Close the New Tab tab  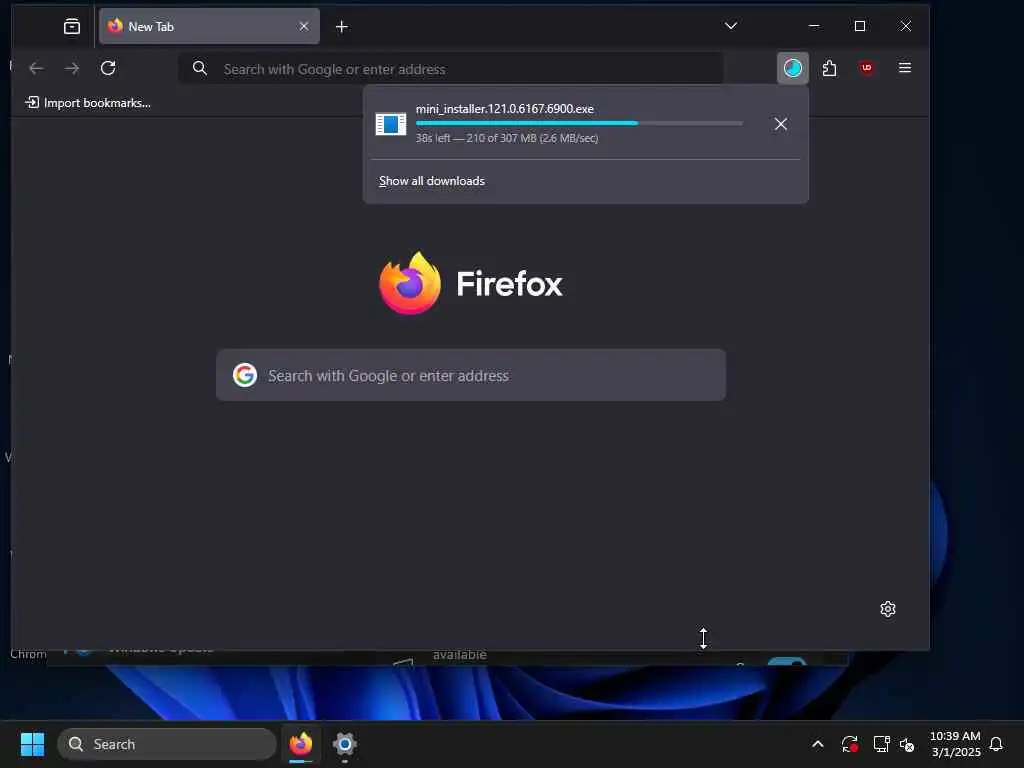[x=304, y=26]
